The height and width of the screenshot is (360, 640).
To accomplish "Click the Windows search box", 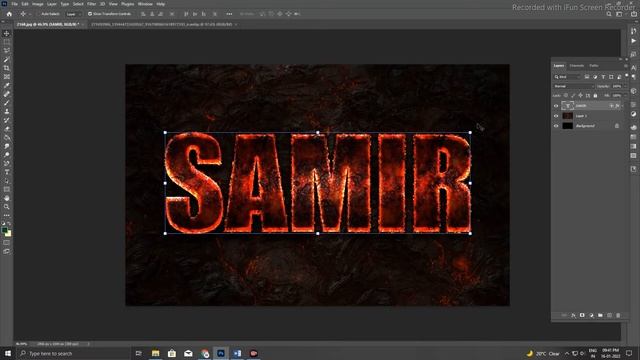I will pyautogui.click(x=73, y=353).
